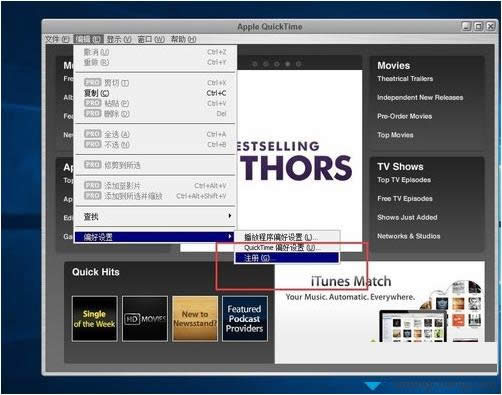Choose 复制 (C) from the edit menu

click(155, 93)
